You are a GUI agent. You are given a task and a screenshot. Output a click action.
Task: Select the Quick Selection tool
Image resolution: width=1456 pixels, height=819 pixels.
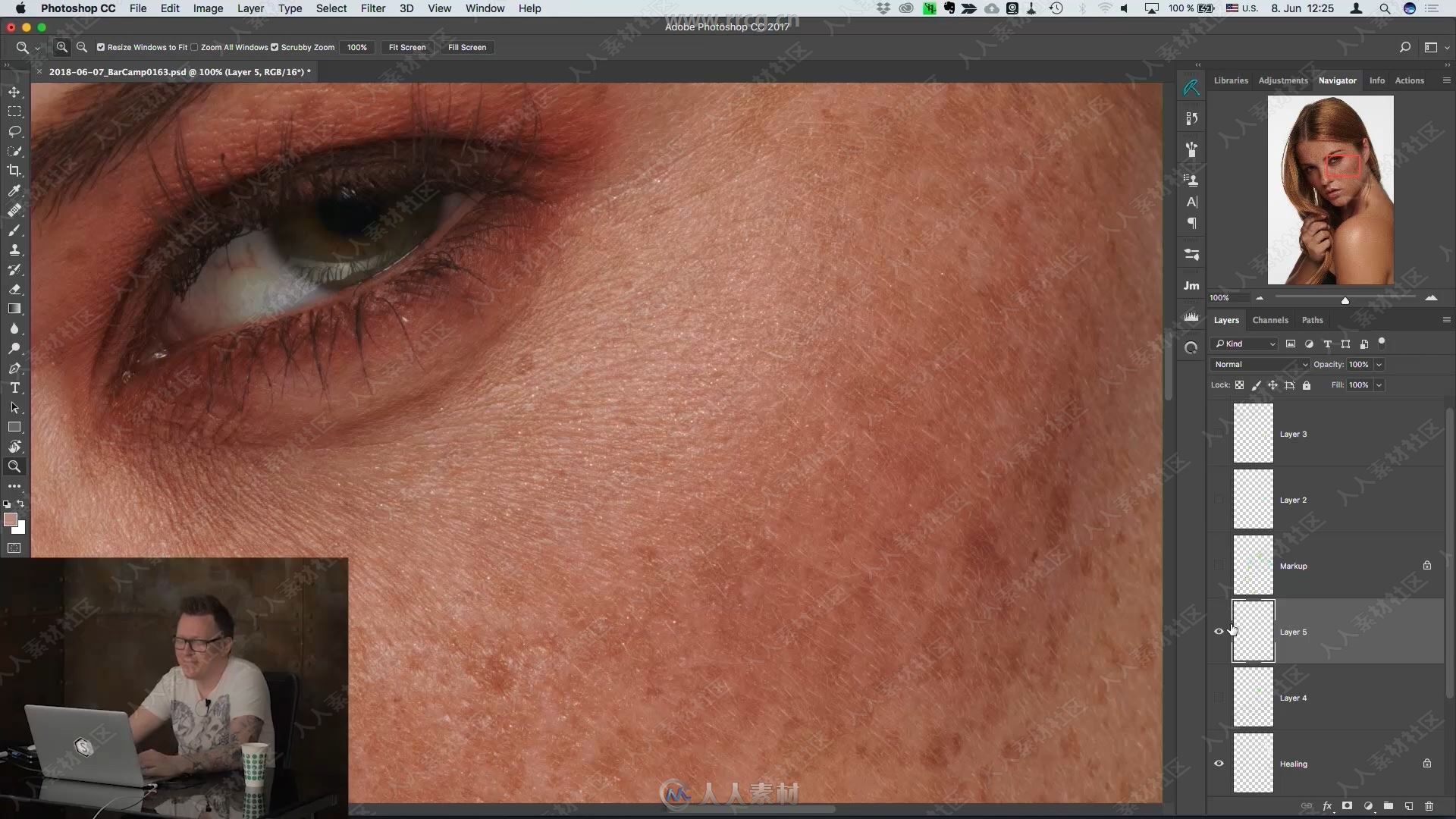(14, 151)
